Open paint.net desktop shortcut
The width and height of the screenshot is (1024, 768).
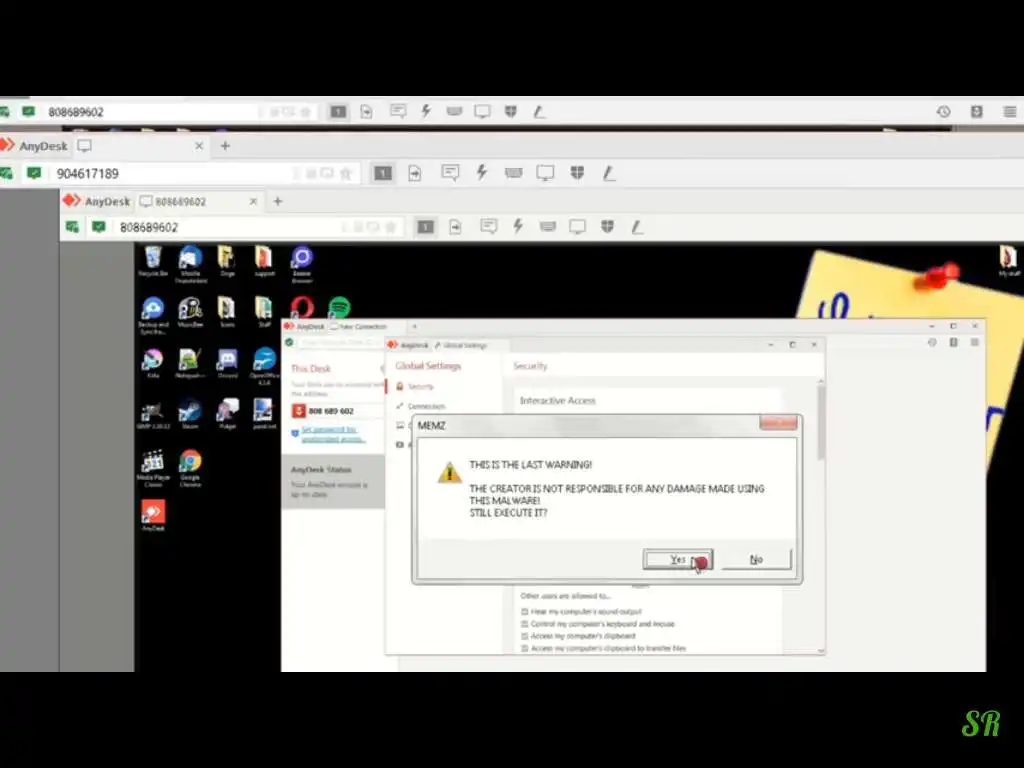[x=264, y=415]
